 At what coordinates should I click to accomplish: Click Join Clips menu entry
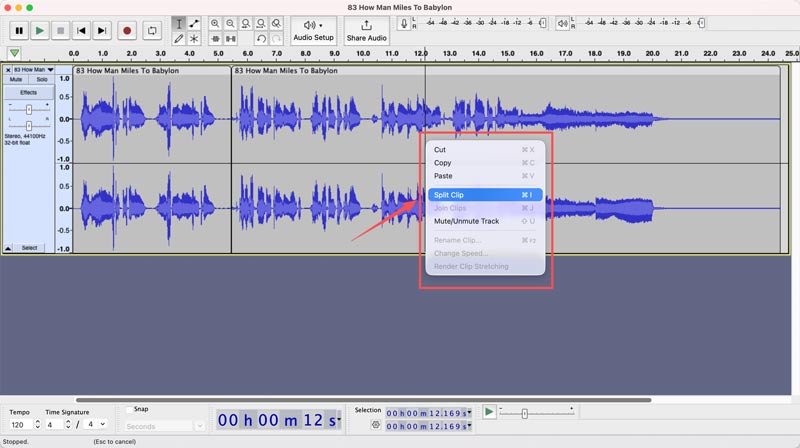coord(484,208)
